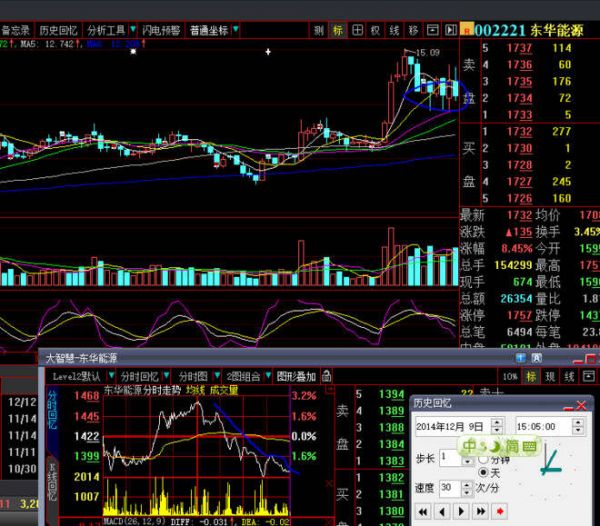600x526 pixels.
Task: Click the 权 icon in top toolbar
Action: pos(375,31)
